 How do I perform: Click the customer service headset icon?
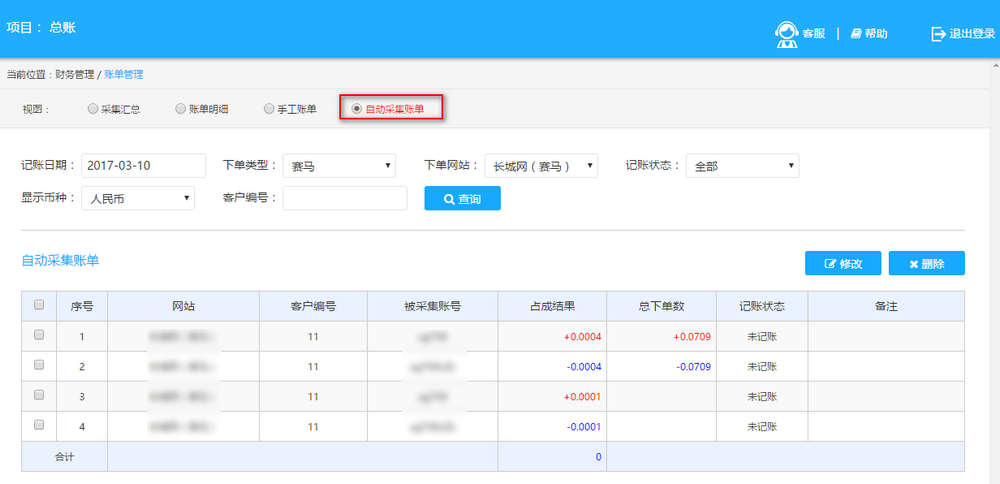pyautogui.click(x=787, y=34)
